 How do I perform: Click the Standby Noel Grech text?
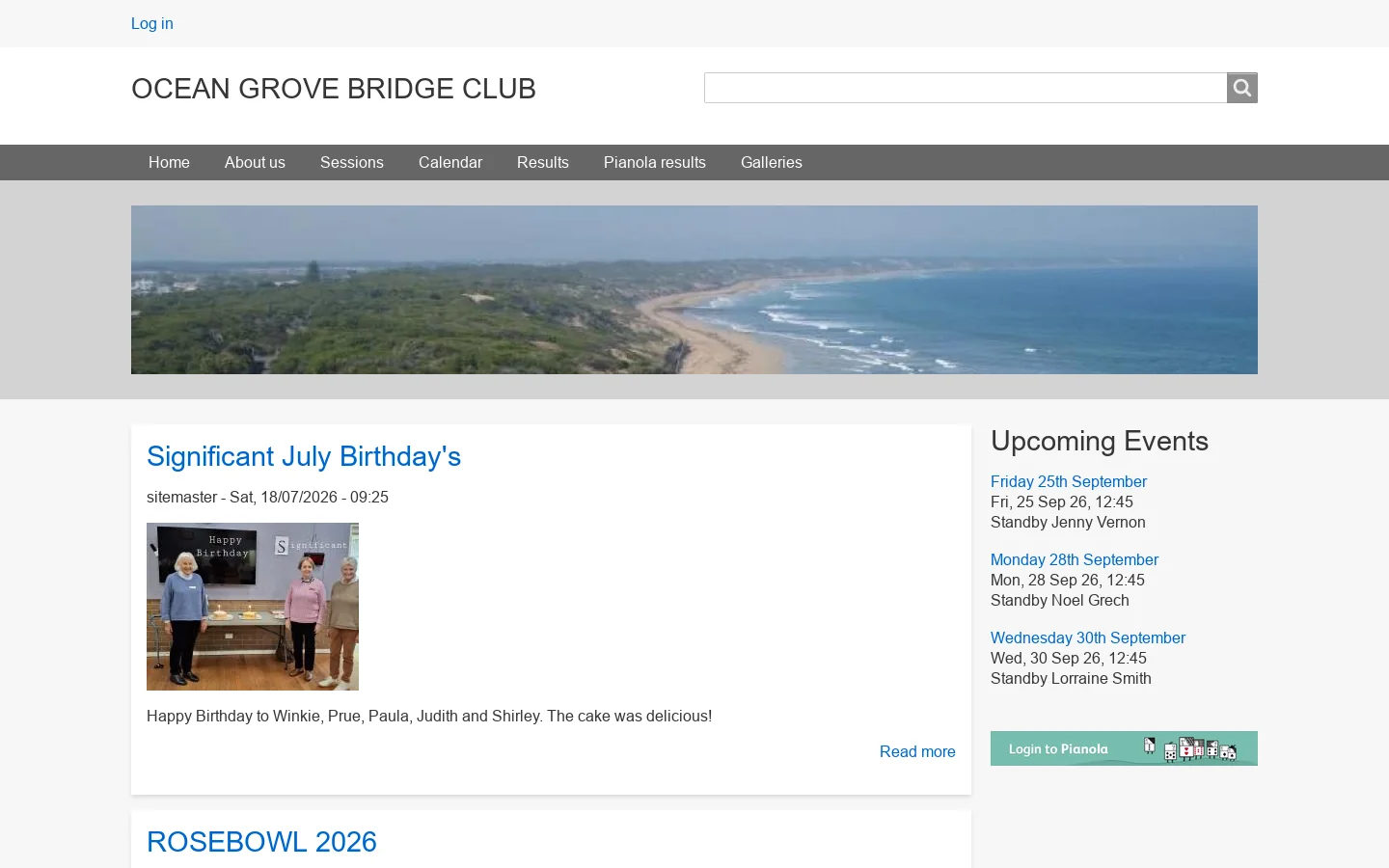(1060, 600)
